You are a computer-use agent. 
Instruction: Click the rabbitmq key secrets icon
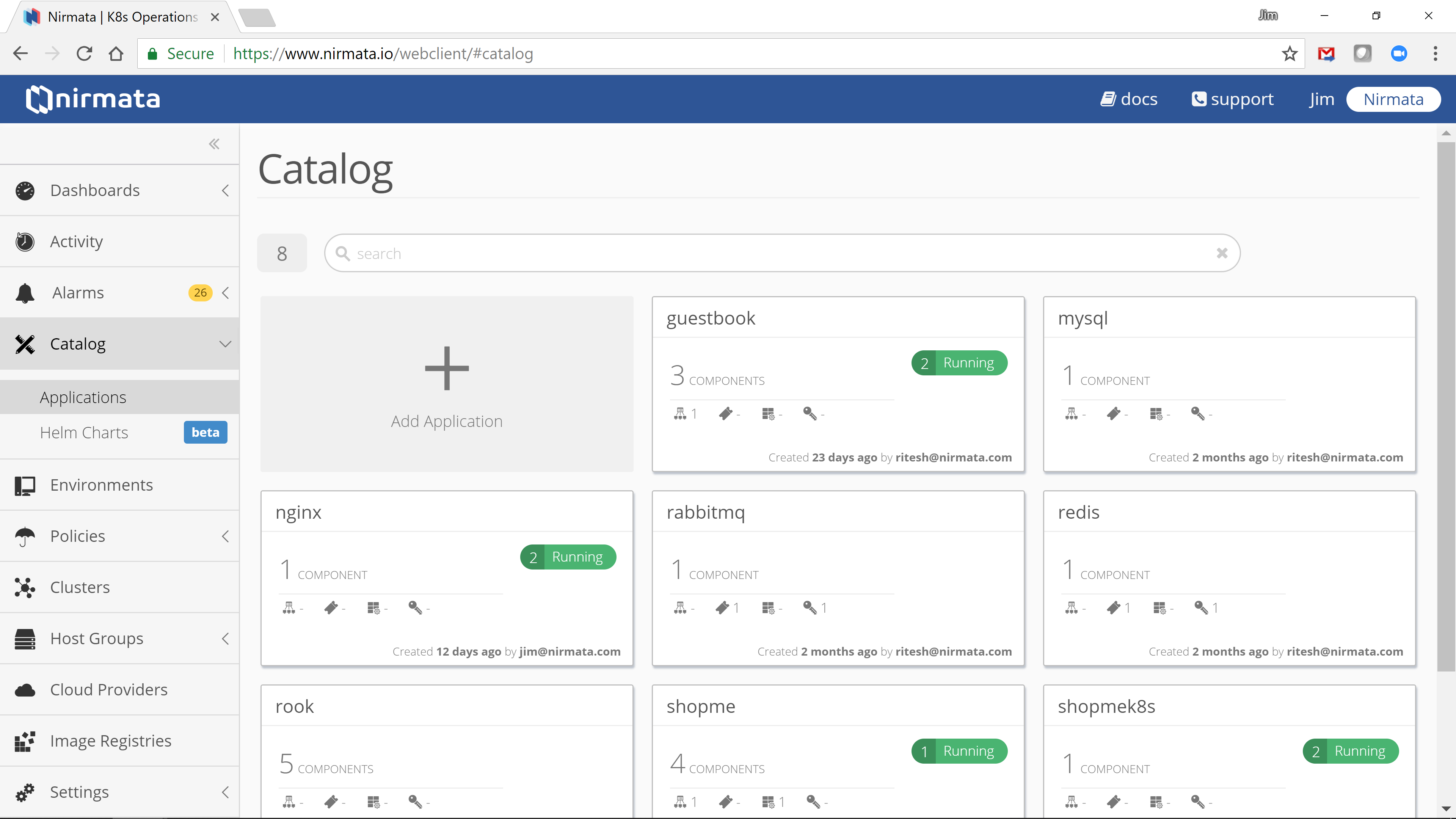(810, 607)
